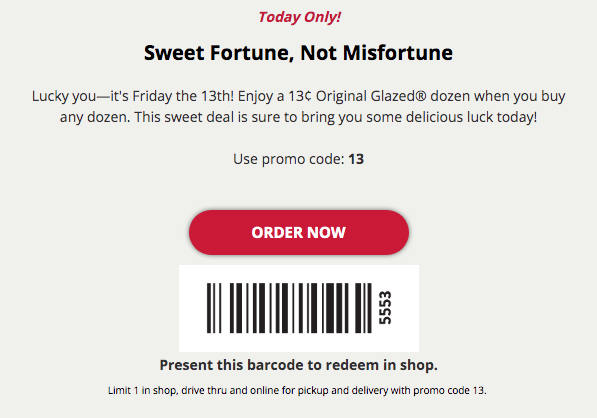597x418 pixels.
Task: Click the 13¢ price text
Action: tap(300, 96)
